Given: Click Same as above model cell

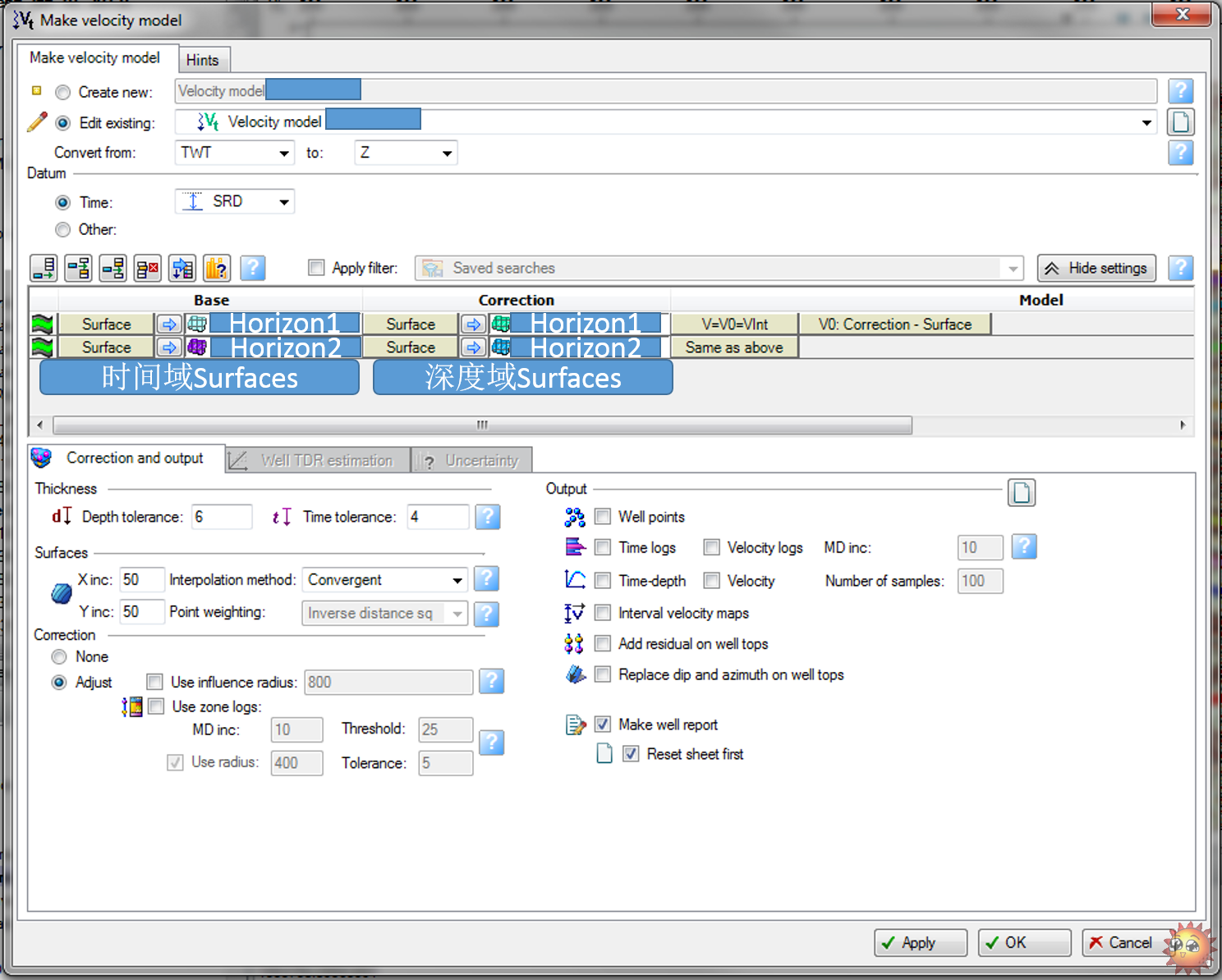Looking at the screenshot, I should [734, 347].
